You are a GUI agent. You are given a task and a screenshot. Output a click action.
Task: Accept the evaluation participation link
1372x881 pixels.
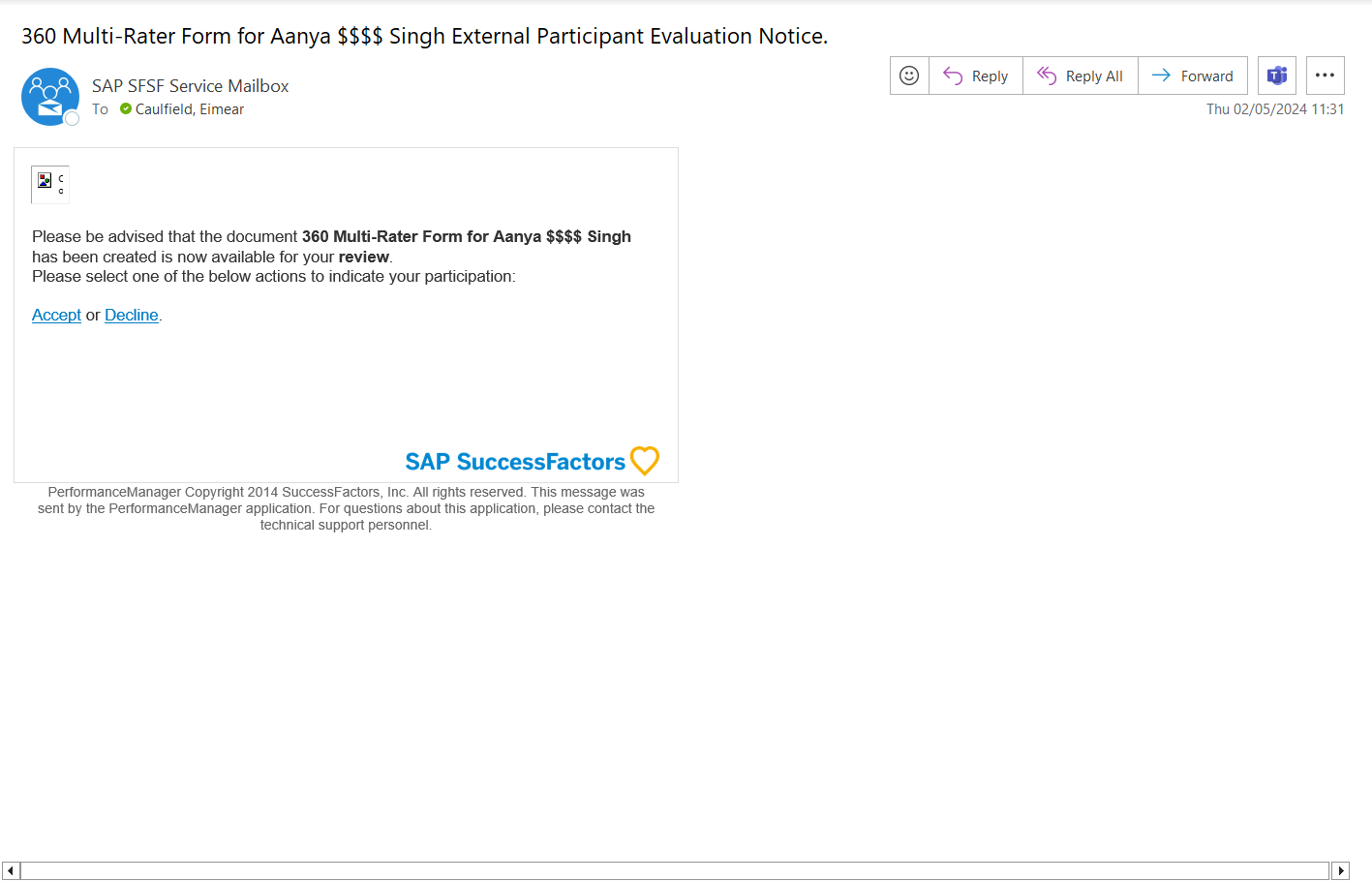click(x=56, y=315)
